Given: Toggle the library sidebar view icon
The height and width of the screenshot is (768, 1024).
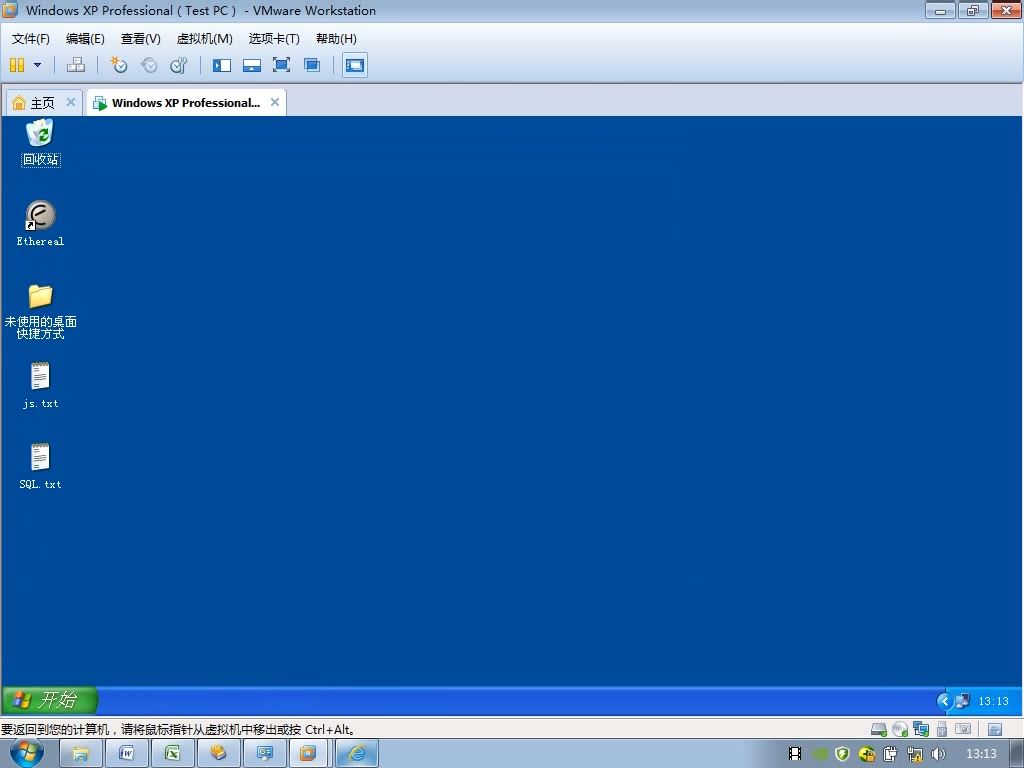Looking at the screenshot, I should [x=222, y=65].
